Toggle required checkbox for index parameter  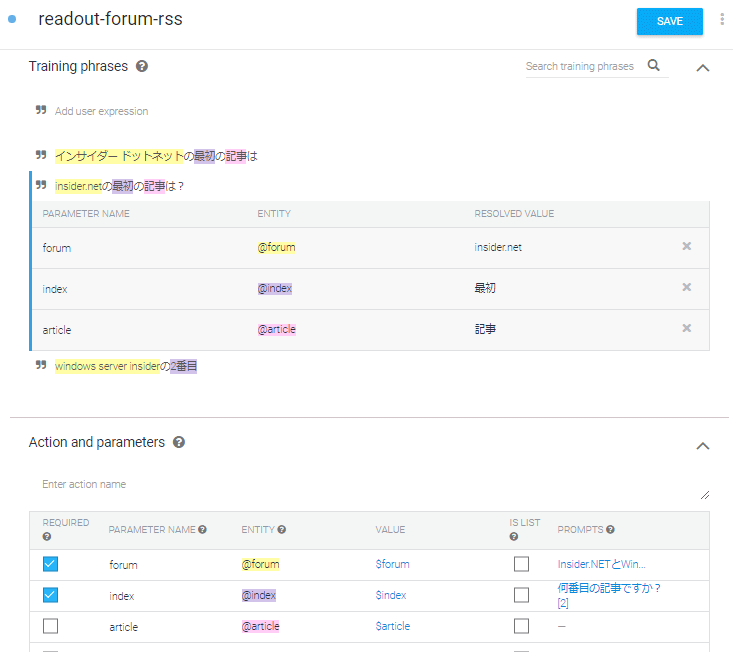(50, 595)
